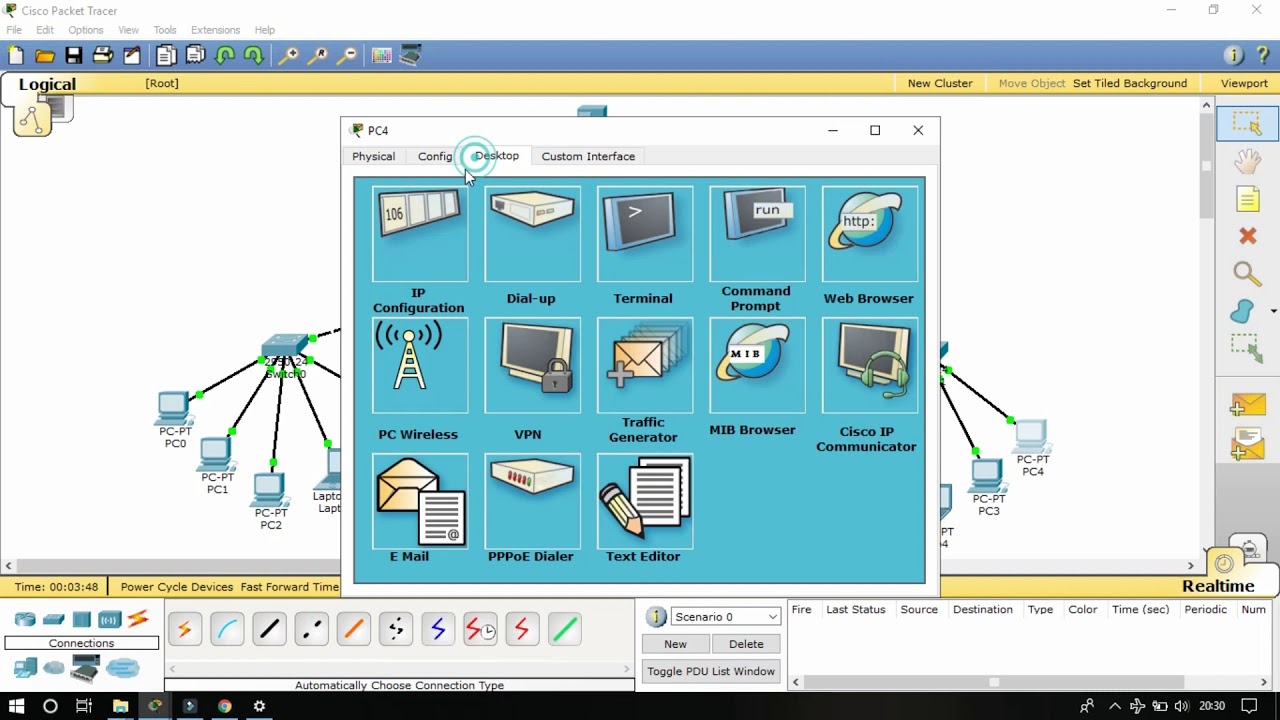Open the MIB Browser

coord(757,366)
